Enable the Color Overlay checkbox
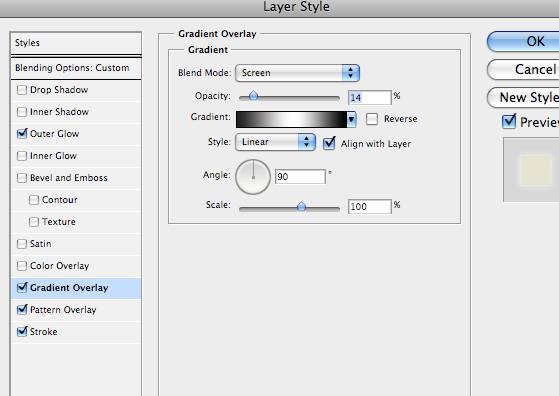 (x=22, y=266)
